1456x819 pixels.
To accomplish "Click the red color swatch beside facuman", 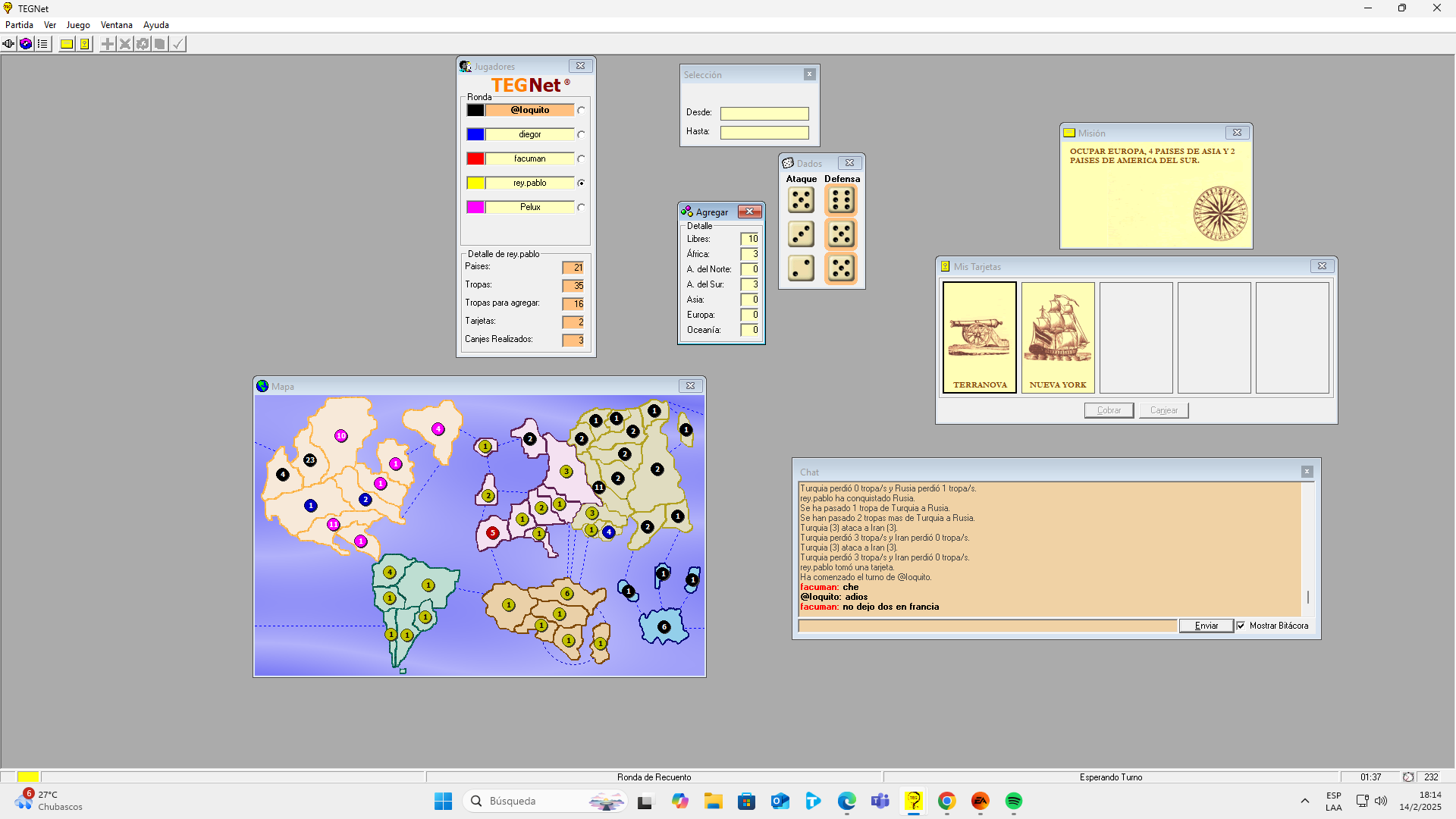I will [475, 158].
